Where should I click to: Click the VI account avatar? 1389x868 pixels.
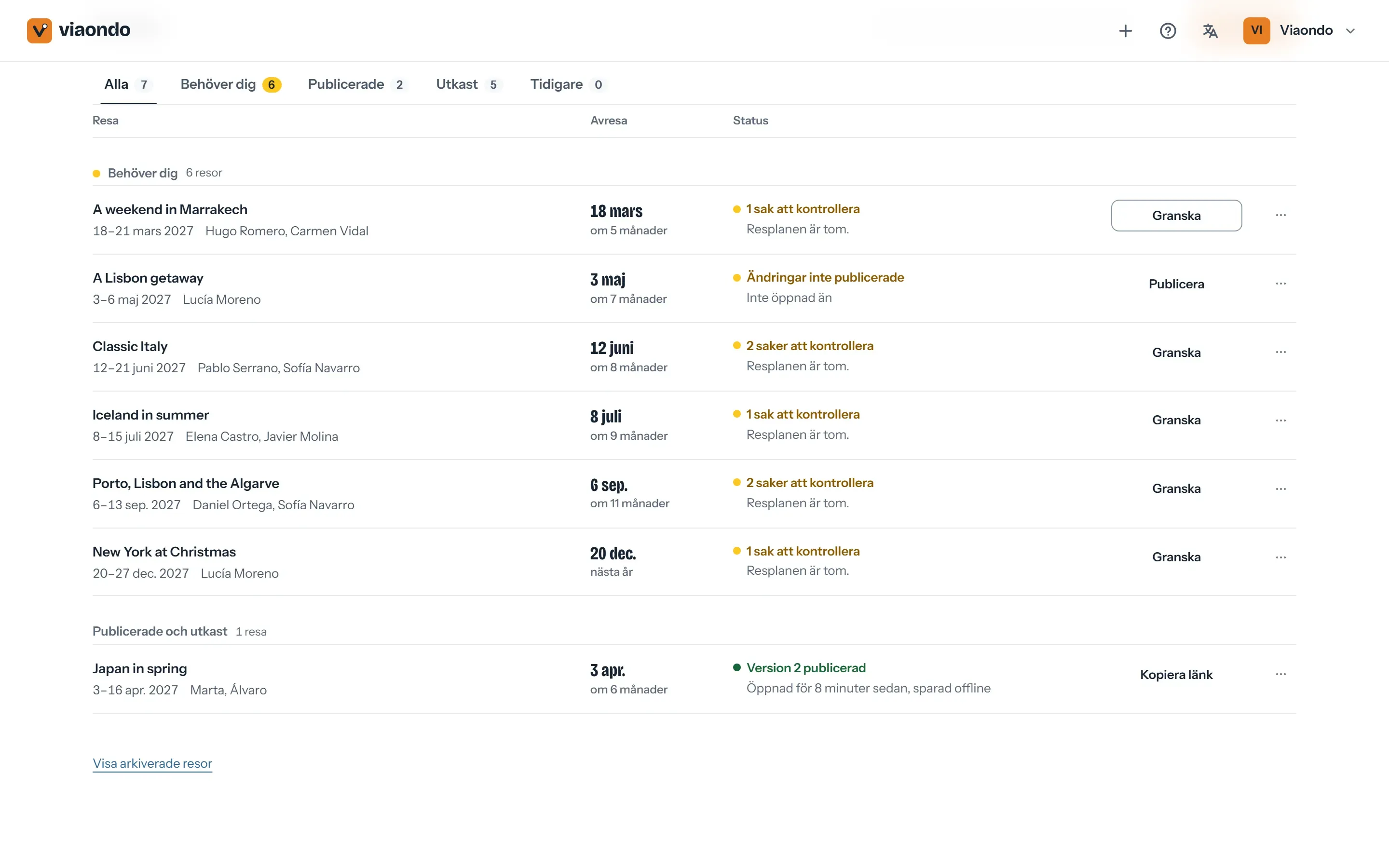[1256, 30]
